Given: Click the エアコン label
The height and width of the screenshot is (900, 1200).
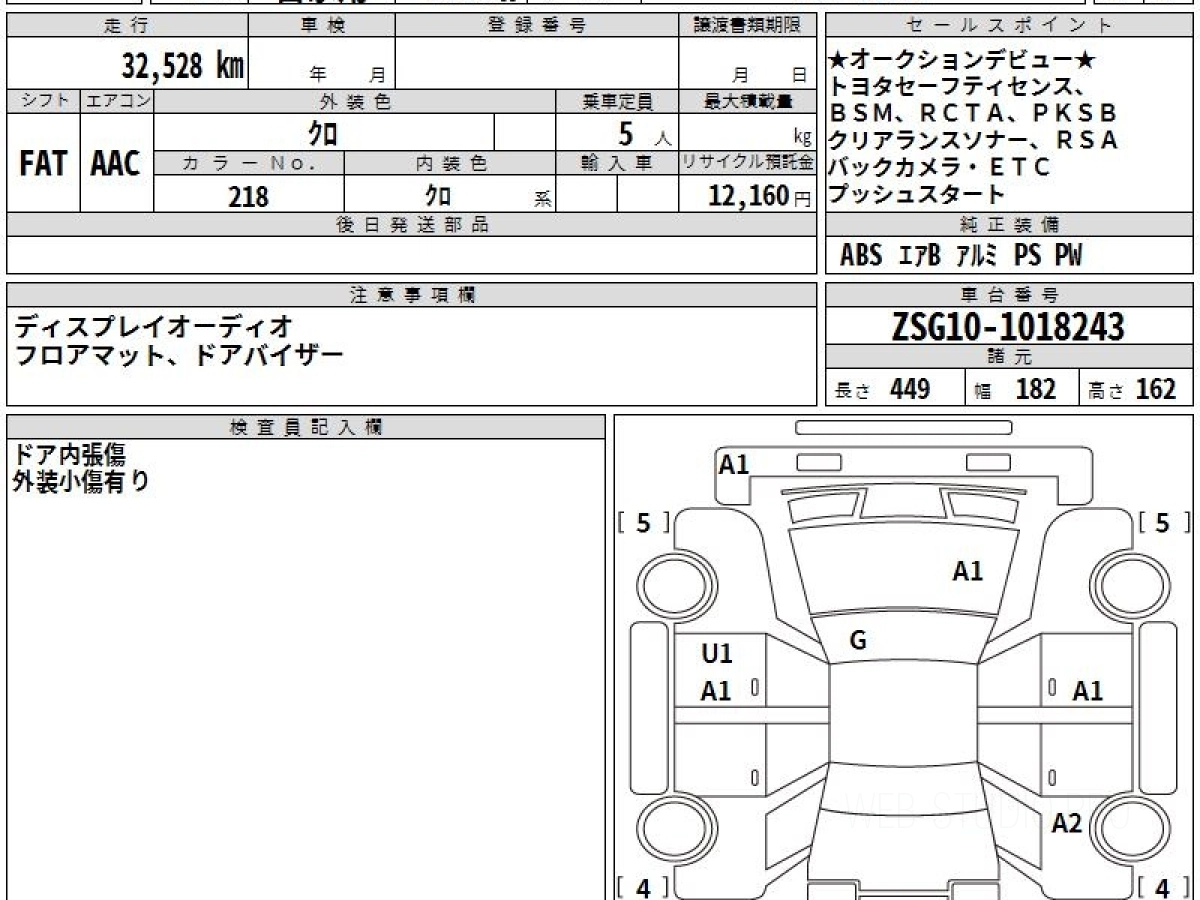Looking at the screenshot, I should click(x=117, y=101).
